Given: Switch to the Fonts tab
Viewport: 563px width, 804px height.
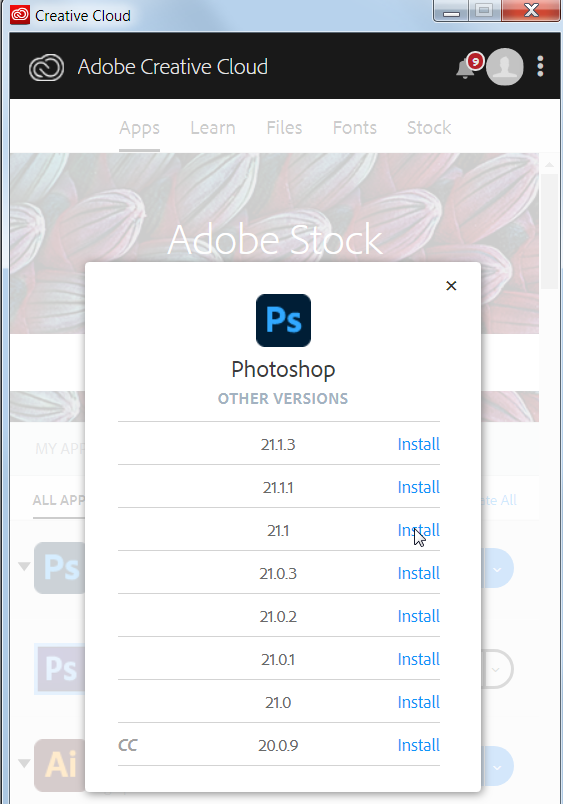Looking at the screenshot, I should click(x=354, y=128).
